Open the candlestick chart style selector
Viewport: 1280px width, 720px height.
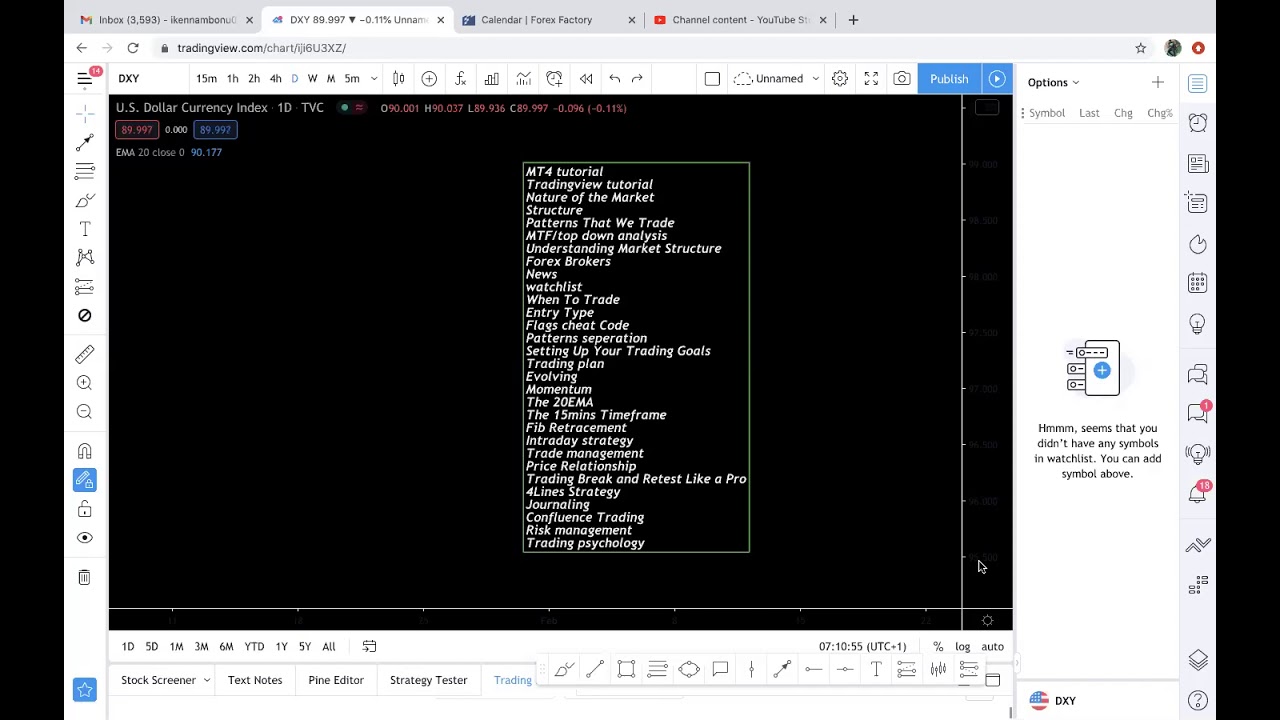tap(398, 79)
